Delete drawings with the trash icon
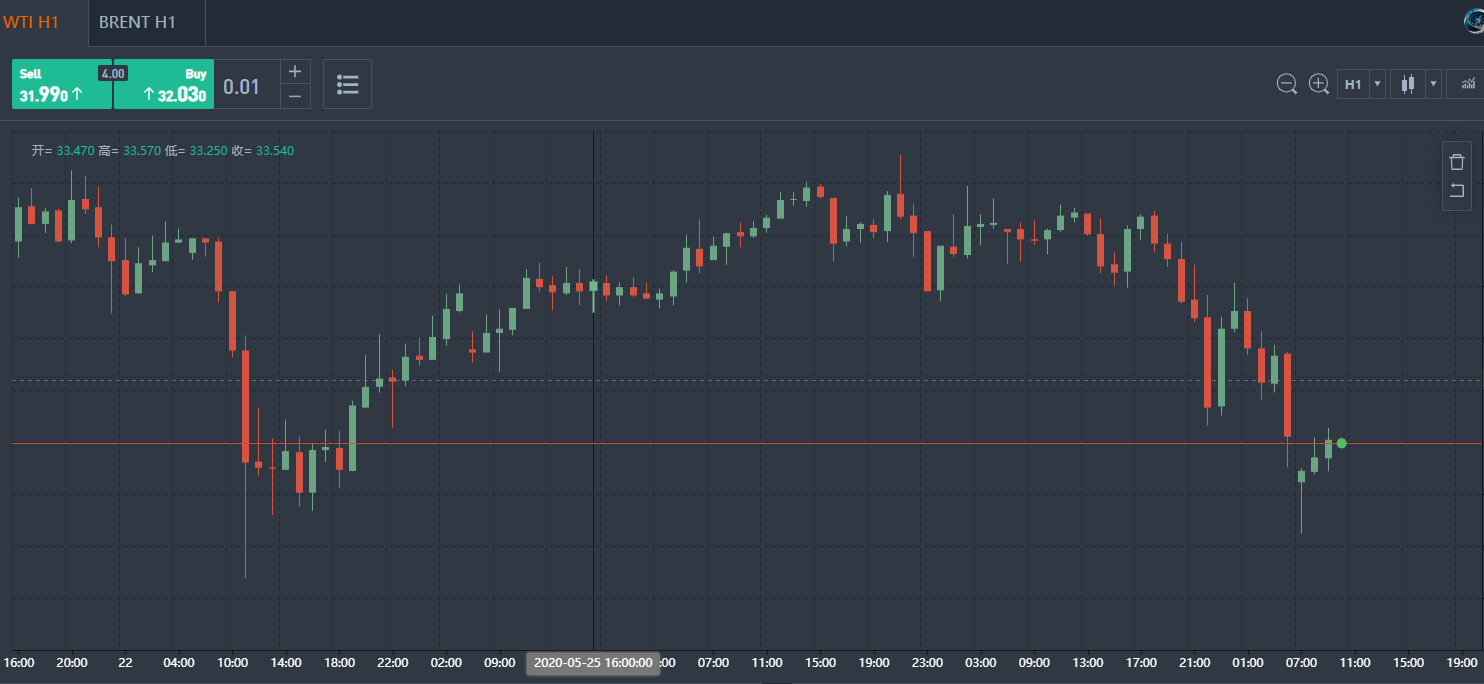 (x=1456, y=162)
